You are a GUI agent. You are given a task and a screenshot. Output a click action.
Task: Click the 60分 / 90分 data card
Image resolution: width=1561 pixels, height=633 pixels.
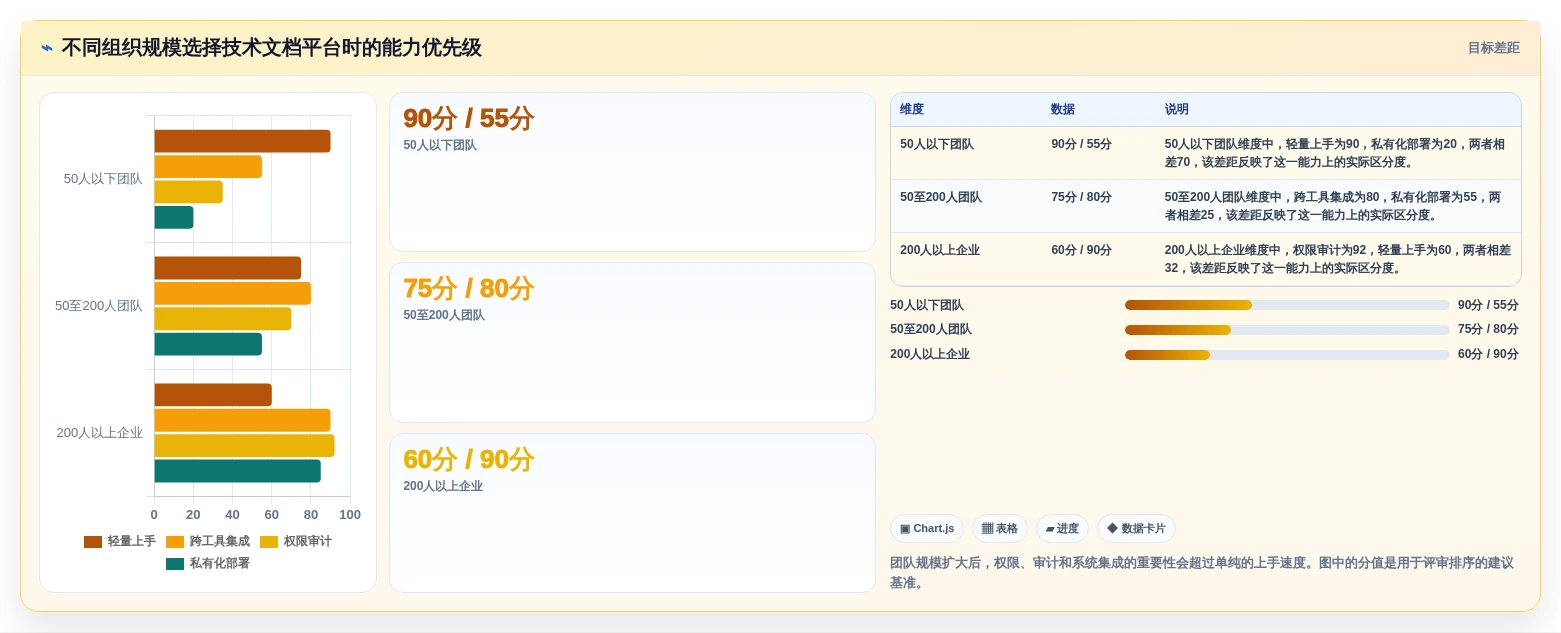pos(632,513)
